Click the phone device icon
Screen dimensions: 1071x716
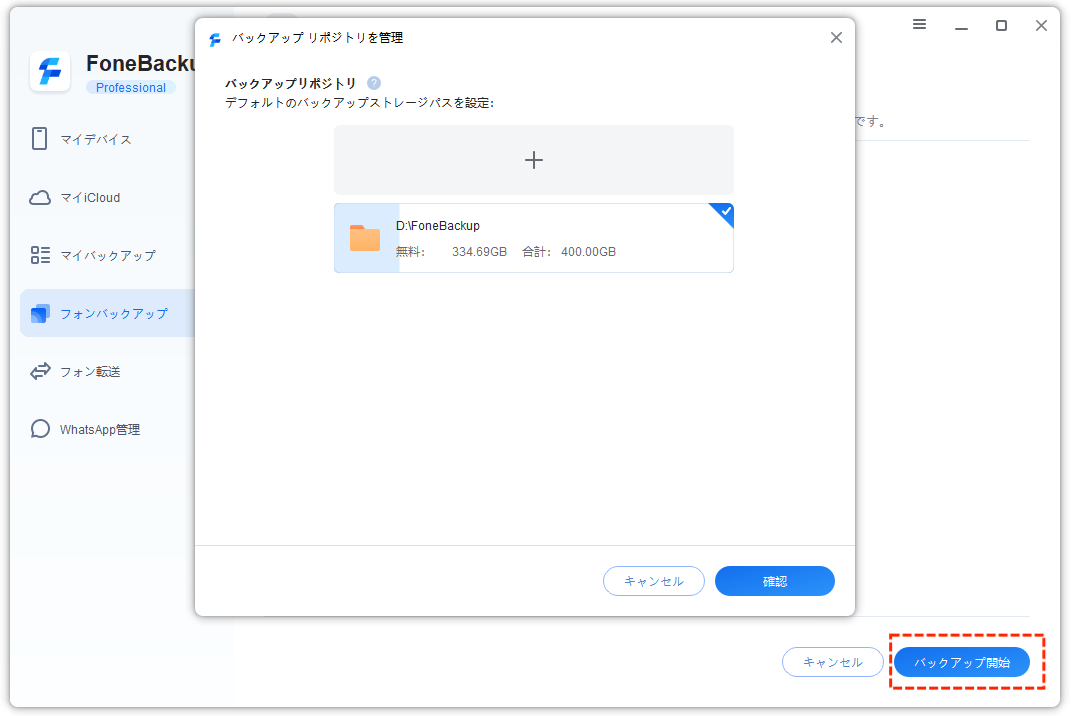[40, 139]
